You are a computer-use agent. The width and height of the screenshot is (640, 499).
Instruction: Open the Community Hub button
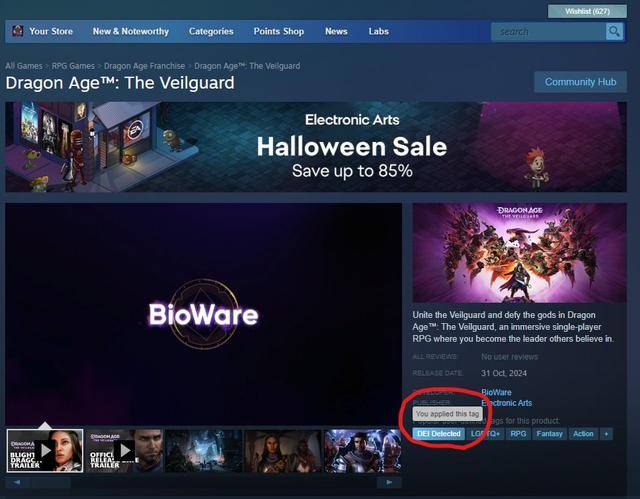580,82
